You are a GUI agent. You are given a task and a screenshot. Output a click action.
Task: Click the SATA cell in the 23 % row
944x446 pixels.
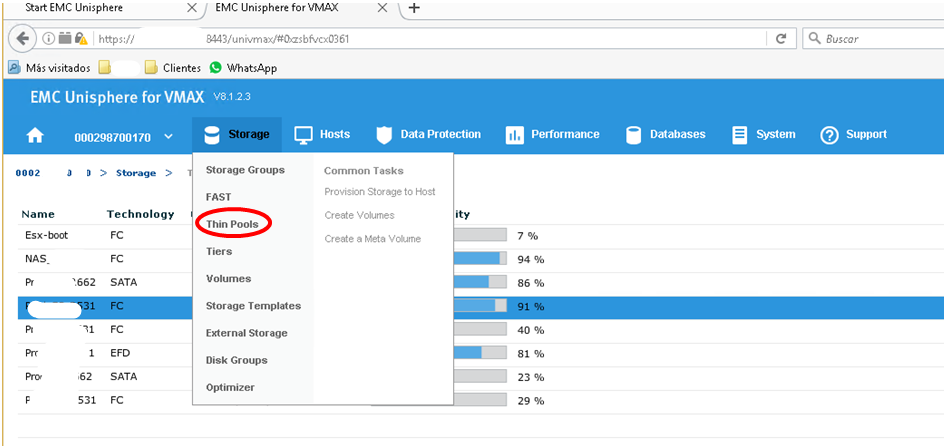(123, 377)
